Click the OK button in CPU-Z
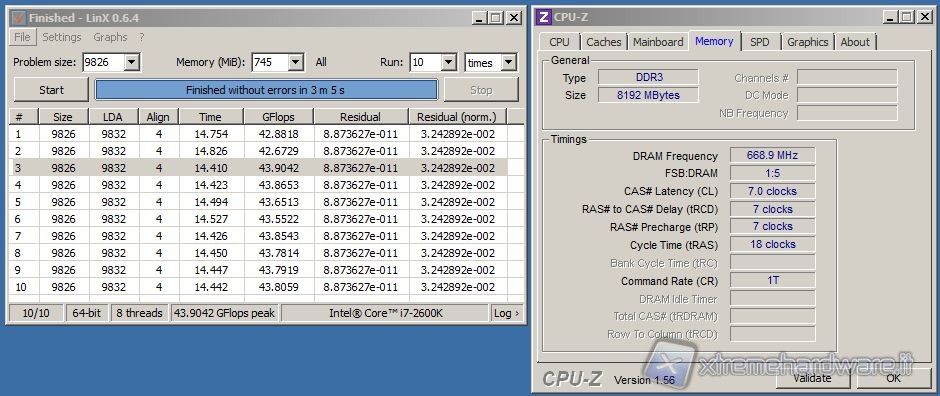Screen dimensions: 940x396 tap(893, 378)
